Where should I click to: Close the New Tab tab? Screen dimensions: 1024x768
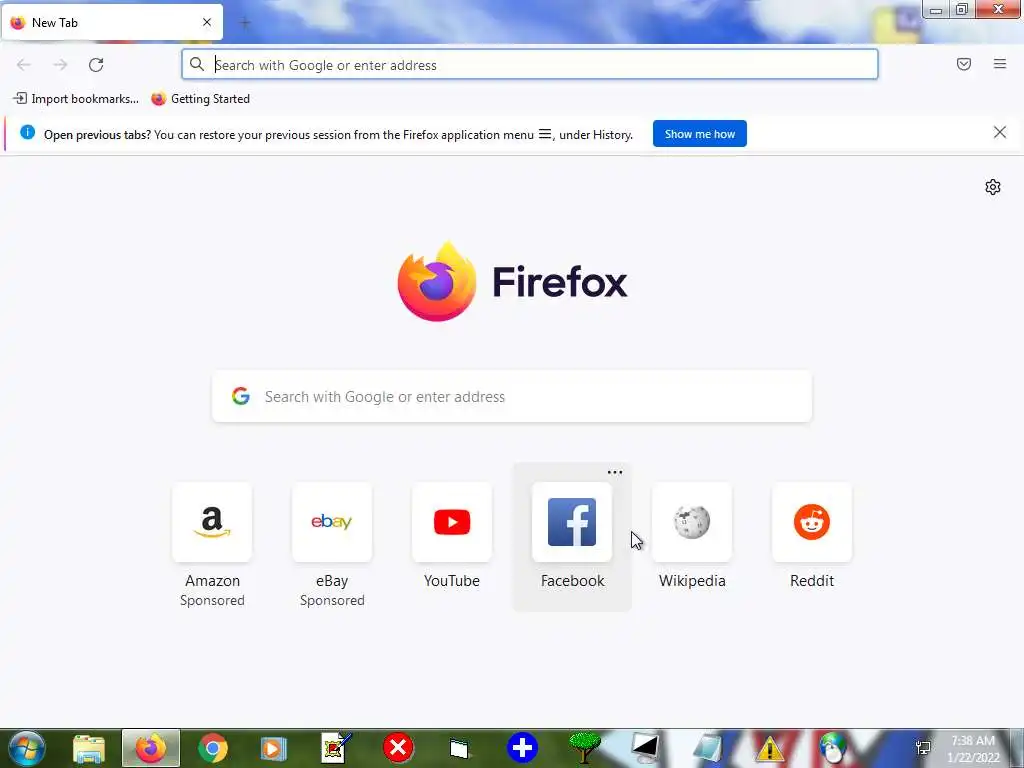tap(207, 22)
